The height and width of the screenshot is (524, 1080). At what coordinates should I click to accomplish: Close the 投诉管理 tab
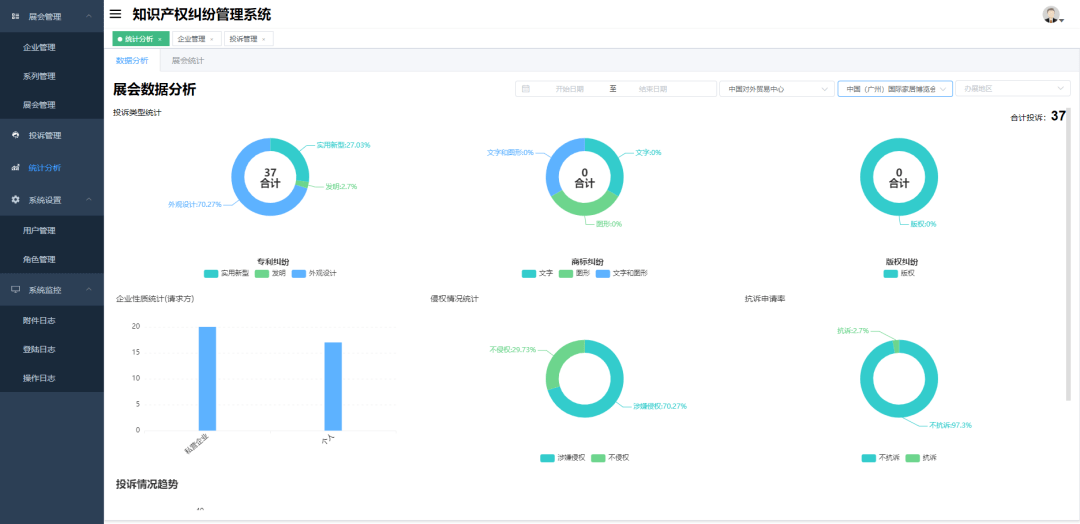click(263, 39)
